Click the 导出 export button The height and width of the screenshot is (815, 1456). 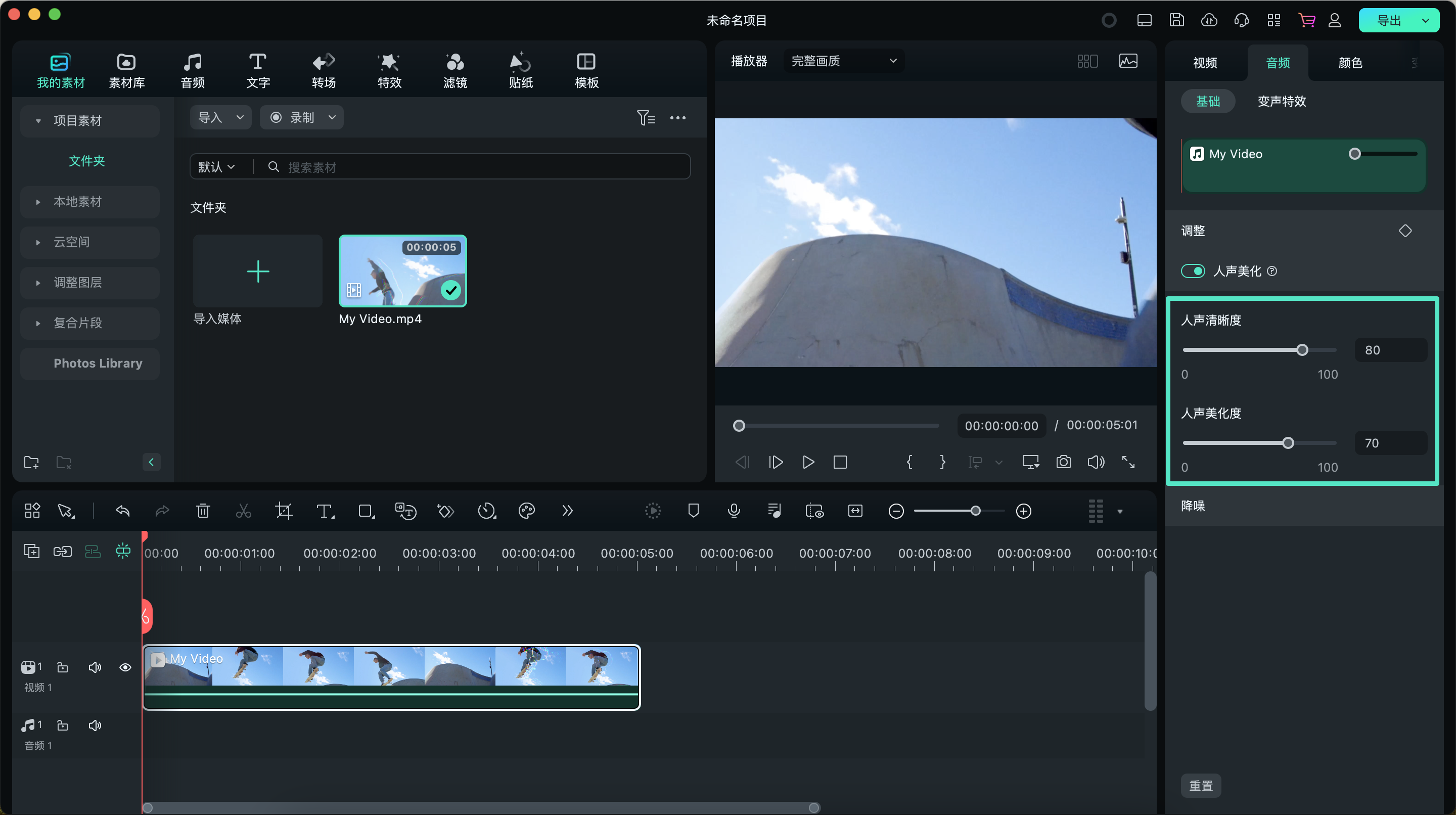pyautogui.click(x=1389, y=20)
